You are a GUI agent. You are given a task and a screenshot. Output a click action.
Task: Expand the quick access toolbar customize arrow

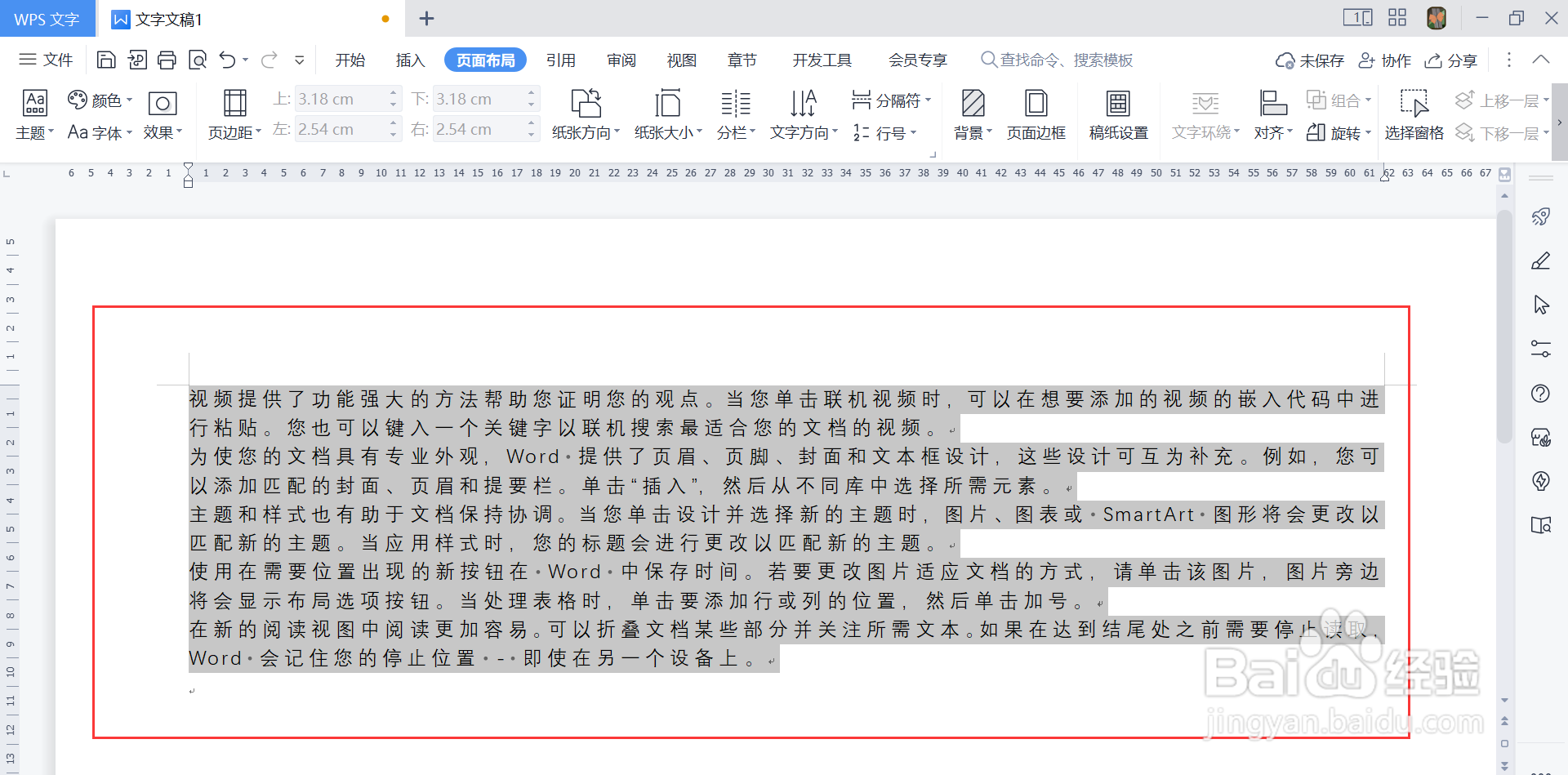click(x=300, y=60)
